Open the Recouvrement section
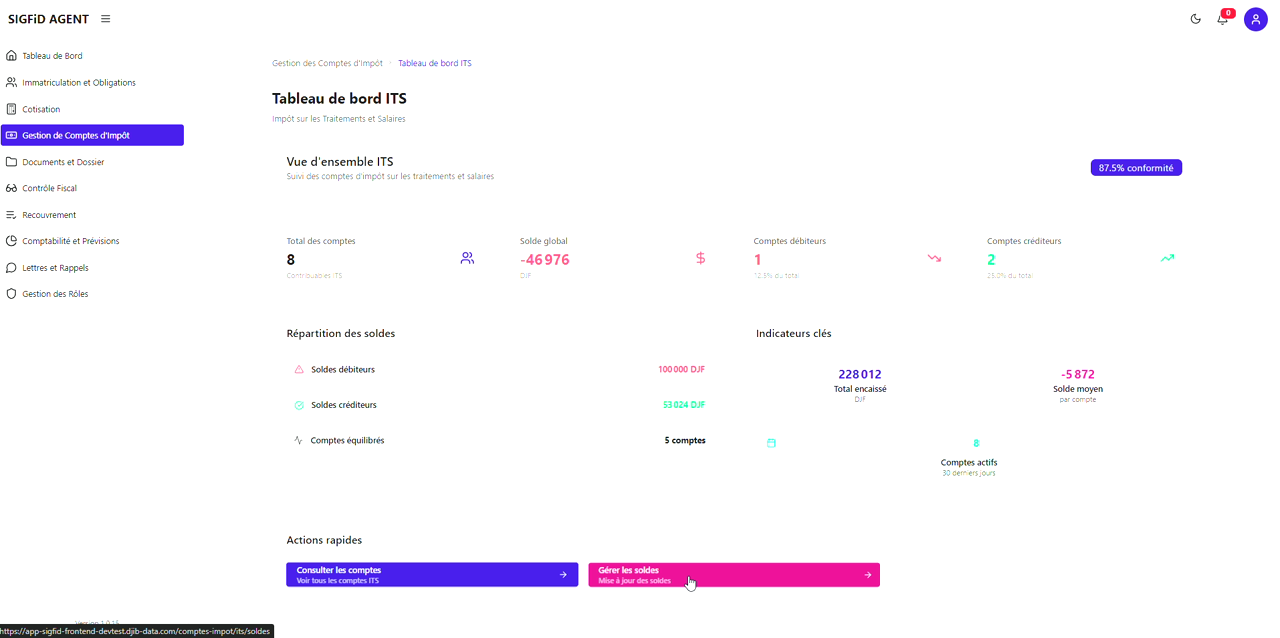Image resolution: width=1280 pixels, height=638 pixels. [49, 215]
